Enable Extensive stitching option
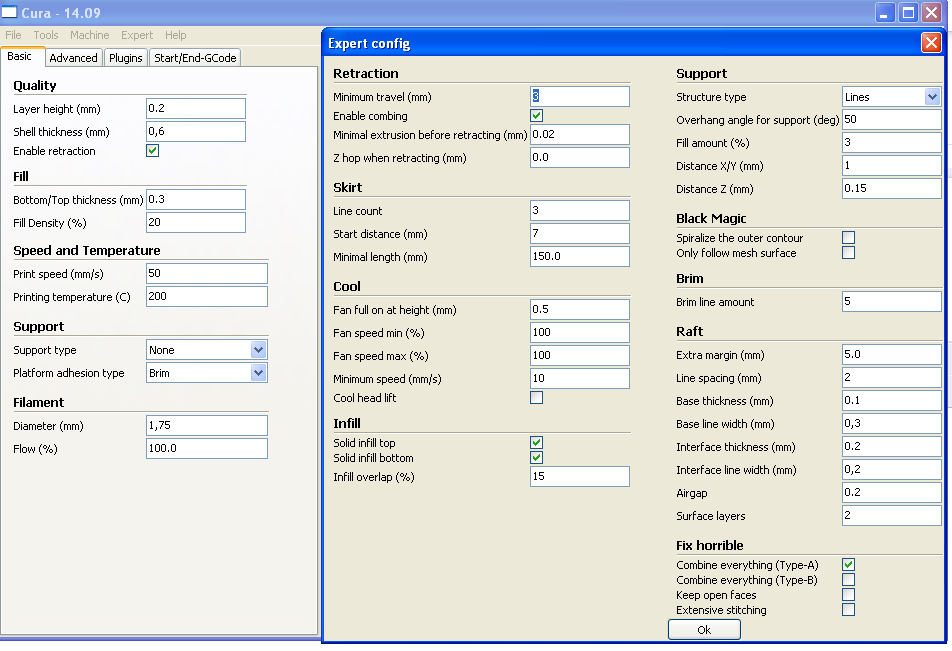952x651 pixels. coord(849,610)
